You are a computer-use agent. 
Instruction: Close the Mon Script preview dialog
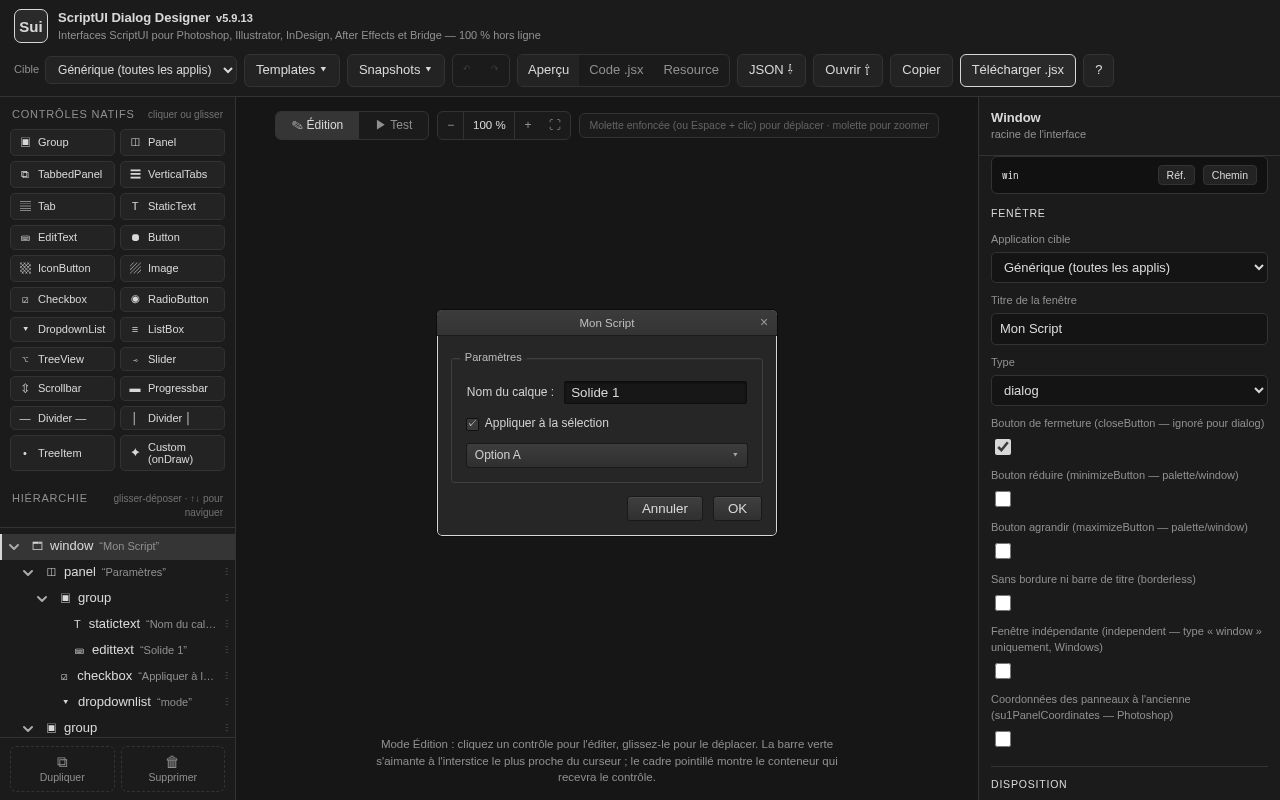[764, 322]
